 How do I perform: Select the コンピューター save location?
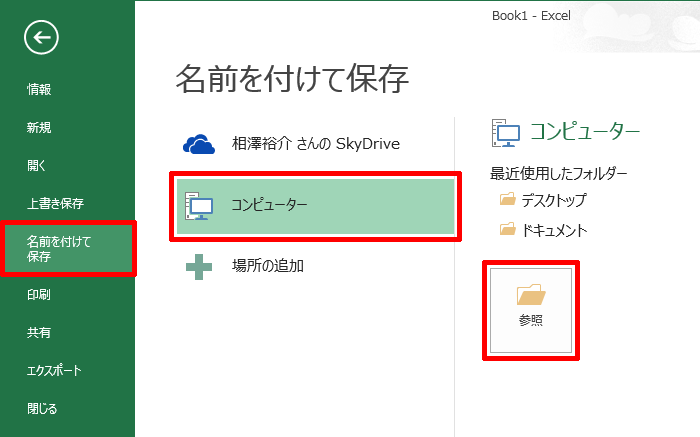click(316, 206)
